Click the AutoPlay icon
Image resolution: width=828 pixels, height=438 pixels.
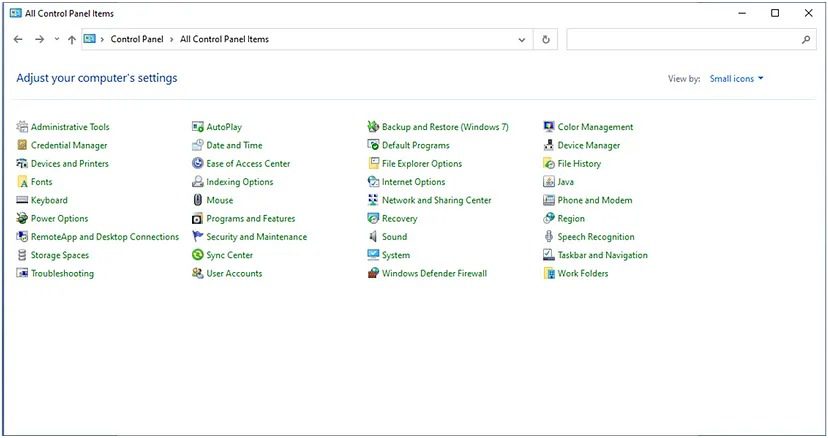(x=197, y=127)
